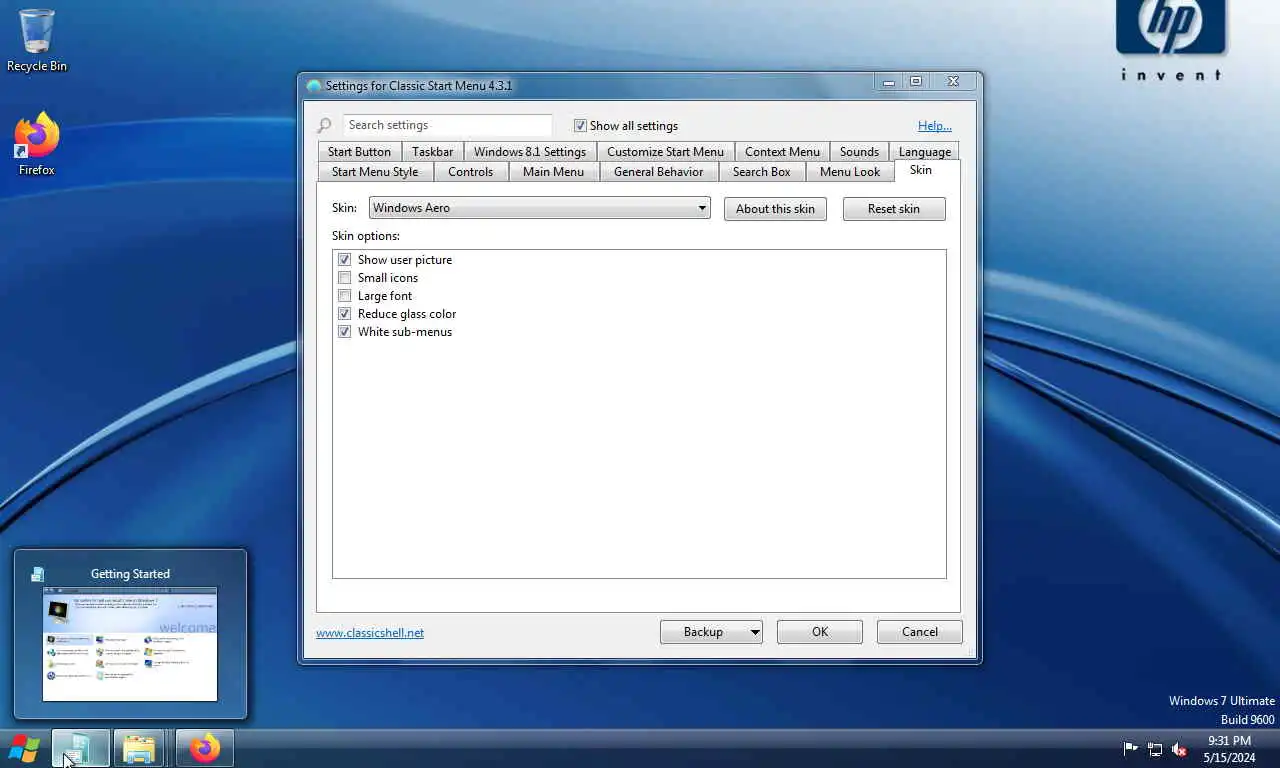
Task: Click the Backup button label
Action: [x=703, y=632]
